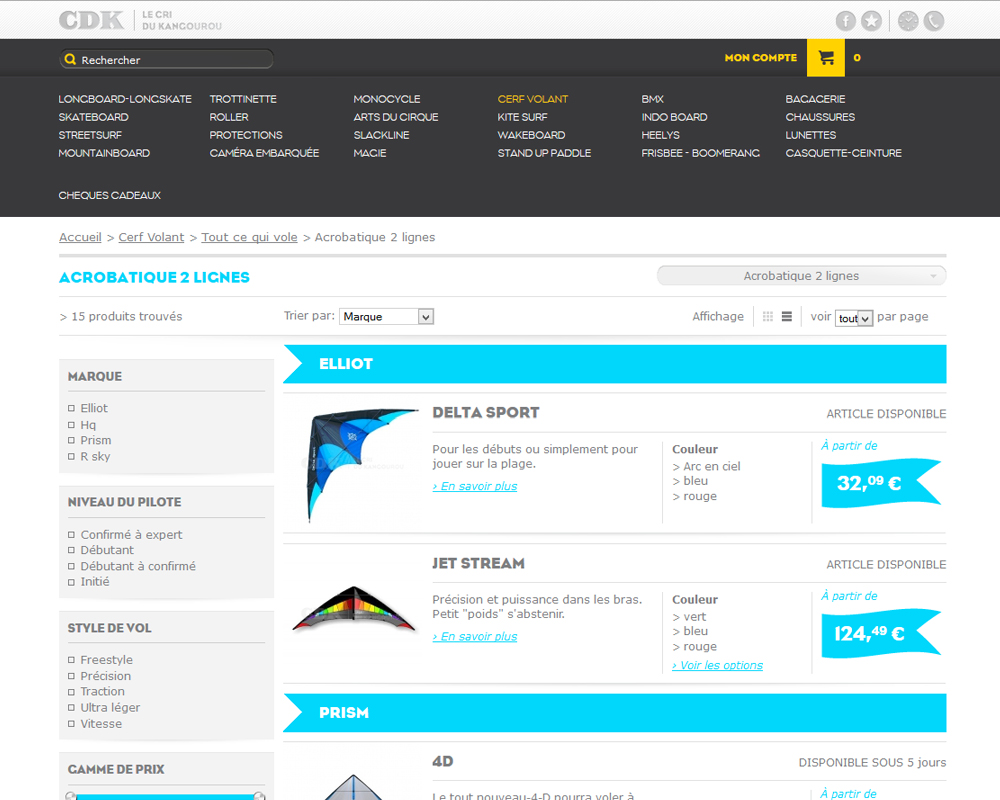
Task: Tick the R sky brand checkbox
Action: (x=71, y=456)
